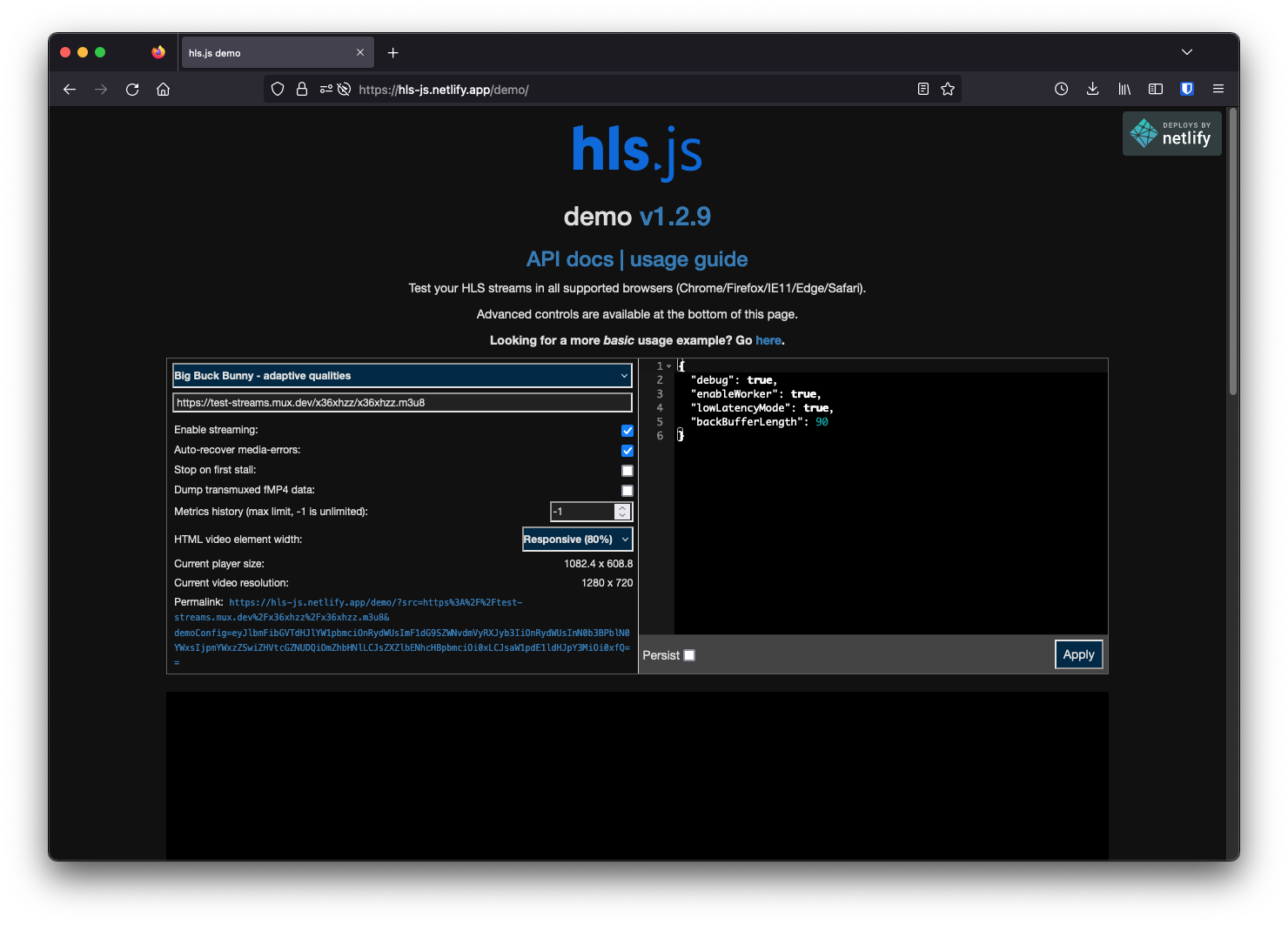Open the site permissions icon in address bar
The width and height of the screenshot is (1288, 925).
click(x=325, y=89)
